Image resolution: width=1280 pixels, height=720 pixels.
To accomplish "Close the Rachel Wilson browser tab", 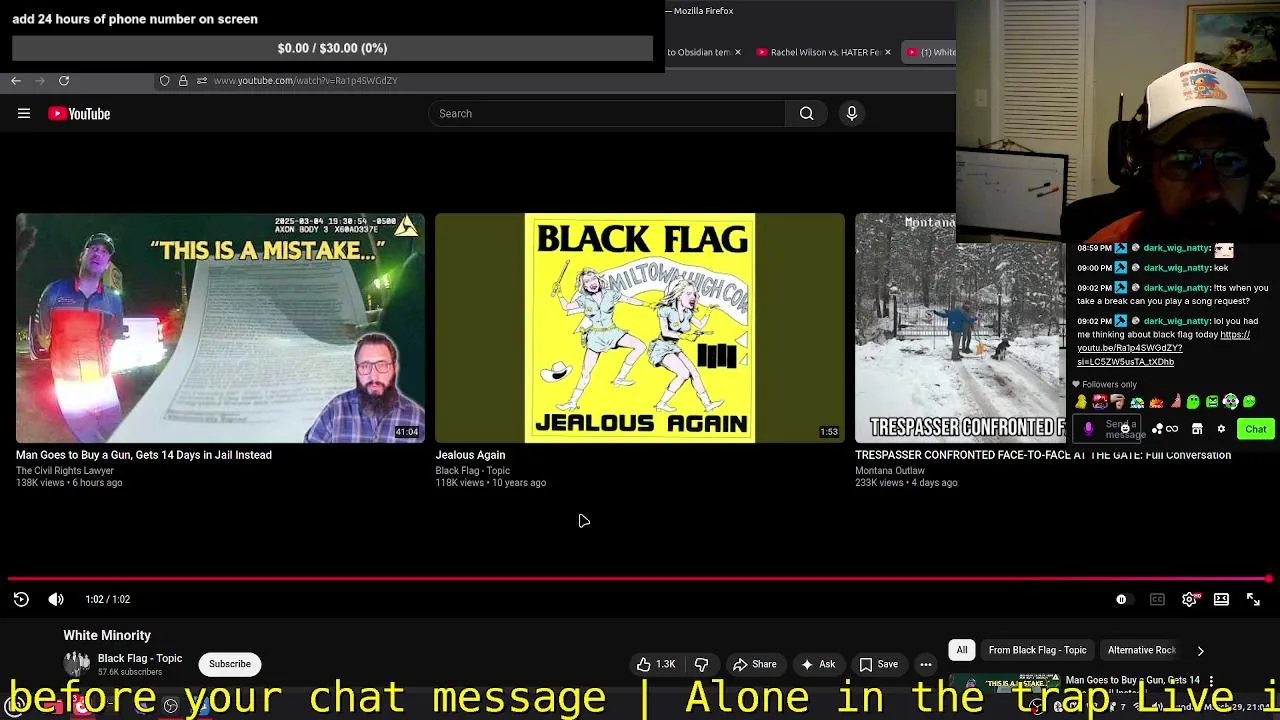I will coord(887,52).
